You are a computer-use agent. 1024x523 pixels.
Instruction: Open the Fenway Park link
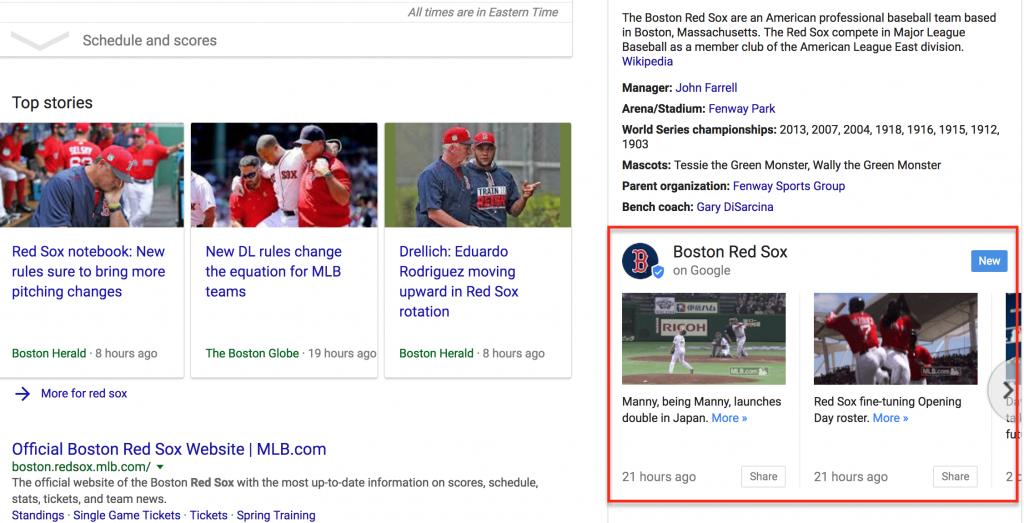[741, 109]
